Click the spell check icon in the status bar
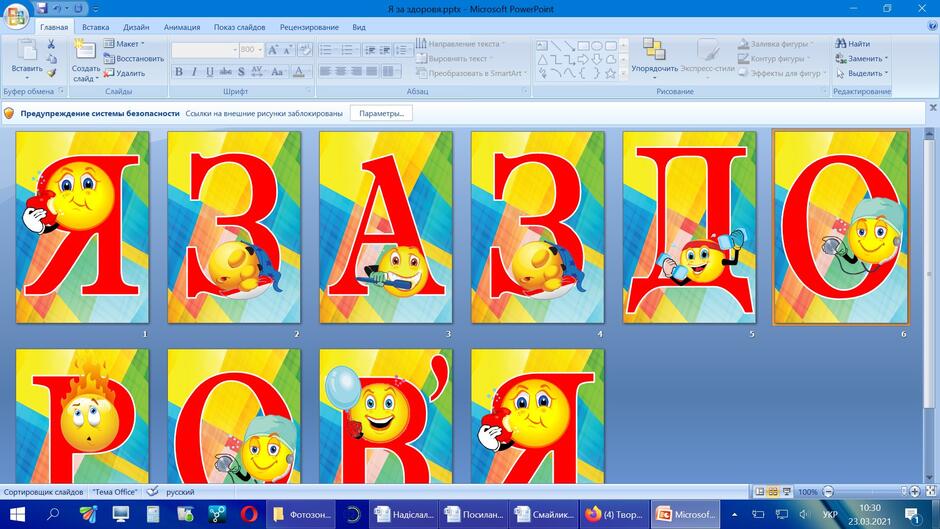Viewport: 940px width, 529px height. [x=153, y=492]
